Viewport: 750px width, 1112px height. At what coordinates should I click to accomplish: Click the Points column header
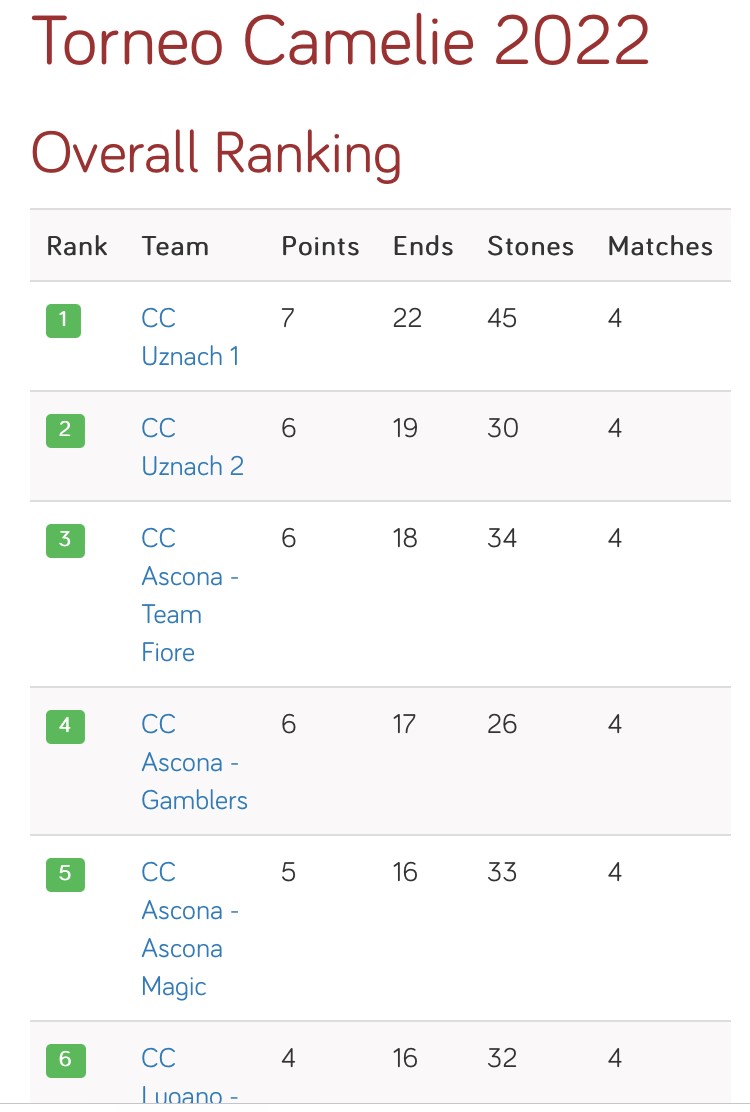click(x=320, y=246)
